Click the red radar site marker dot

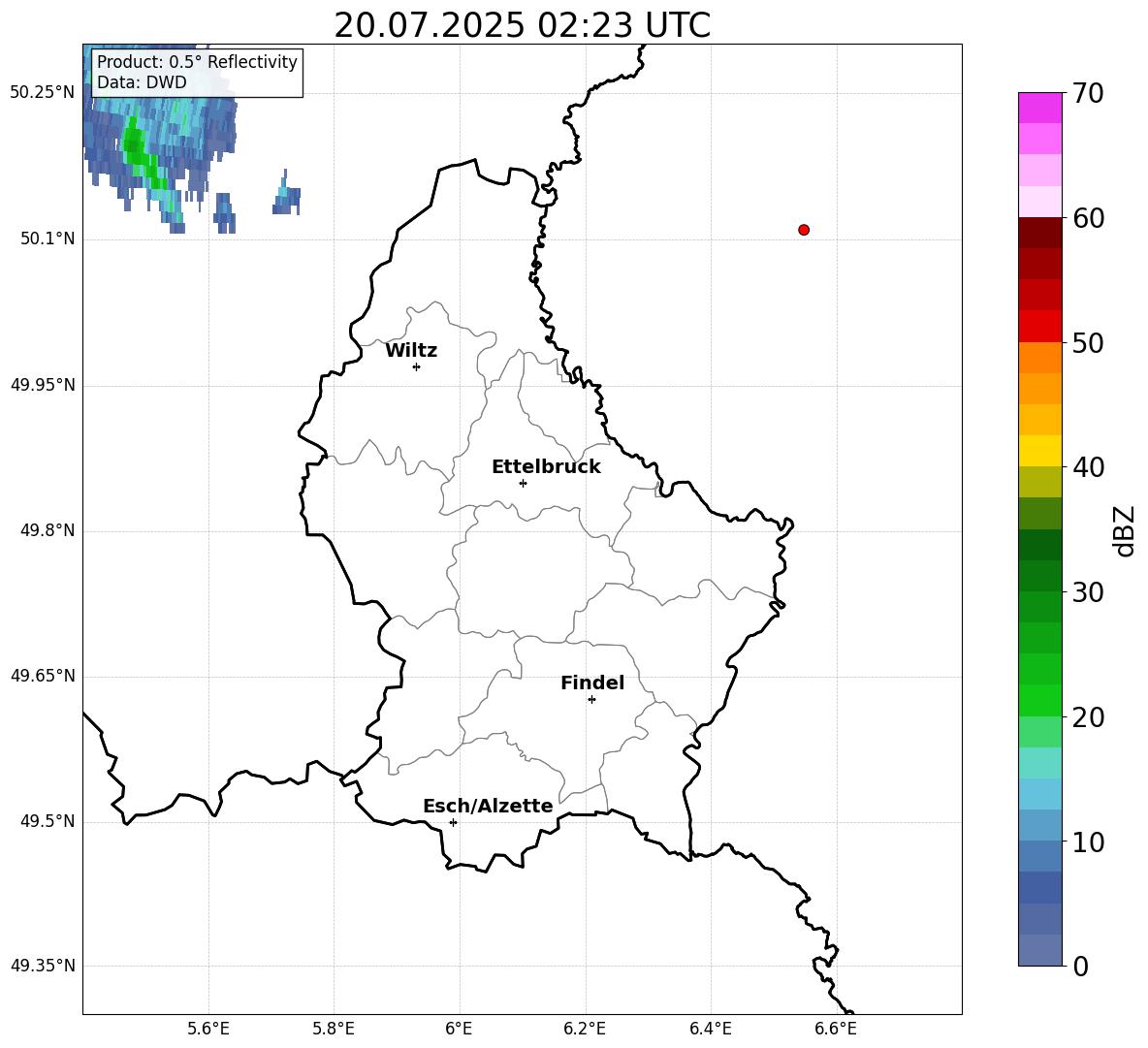click(x=804, y=230)
